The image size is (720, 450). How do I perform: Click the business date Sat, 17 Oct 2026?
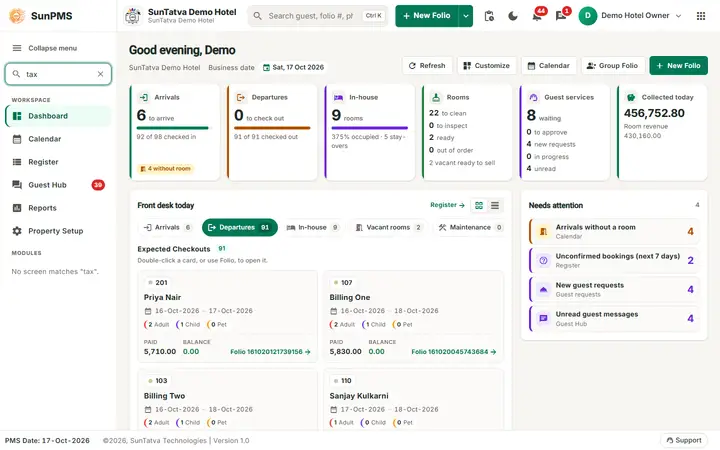pyautogui.click(x=293, y=67)
